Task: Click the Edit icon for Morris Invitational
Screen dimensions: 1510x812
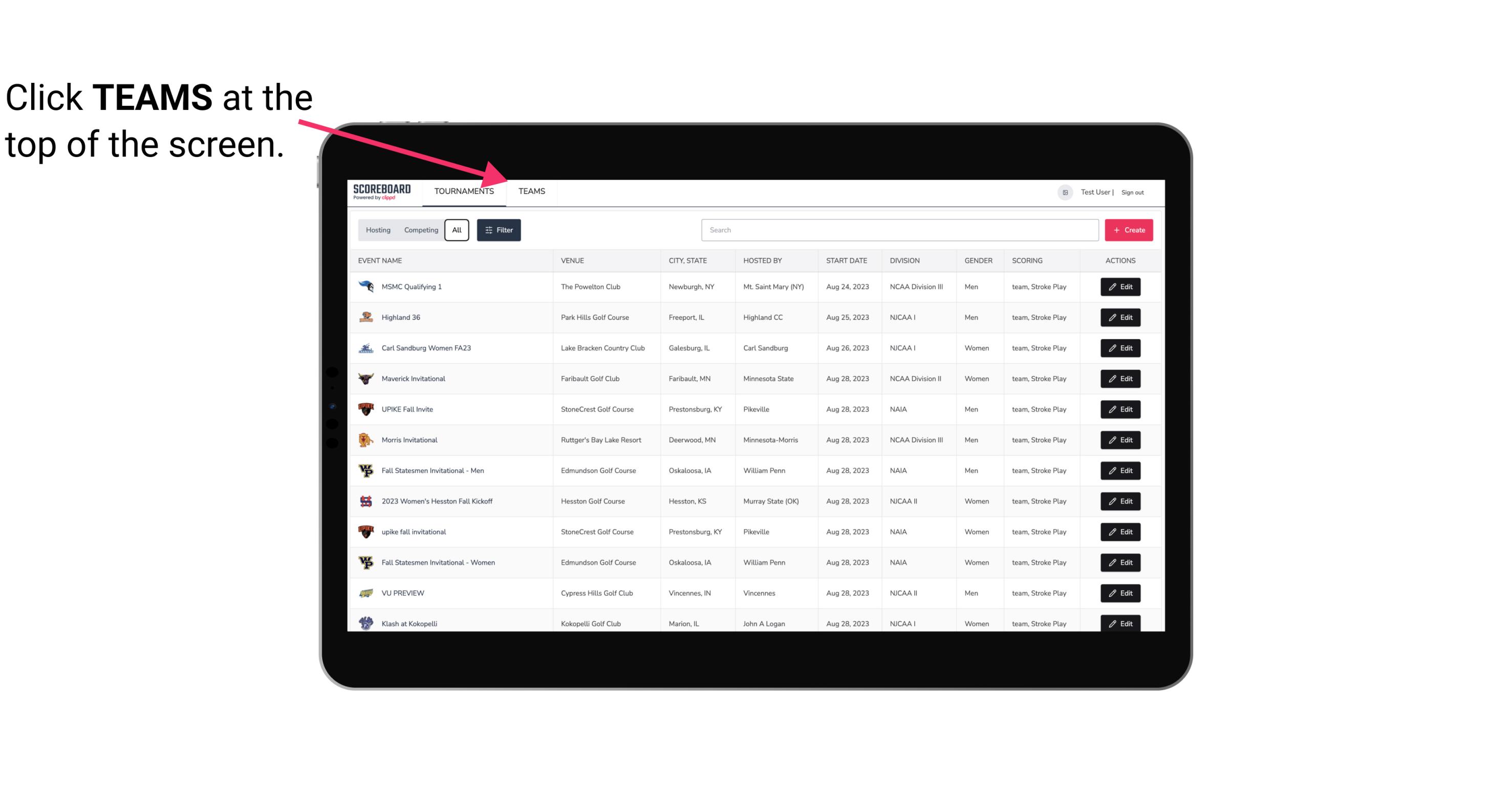Action: (1121, 439)
